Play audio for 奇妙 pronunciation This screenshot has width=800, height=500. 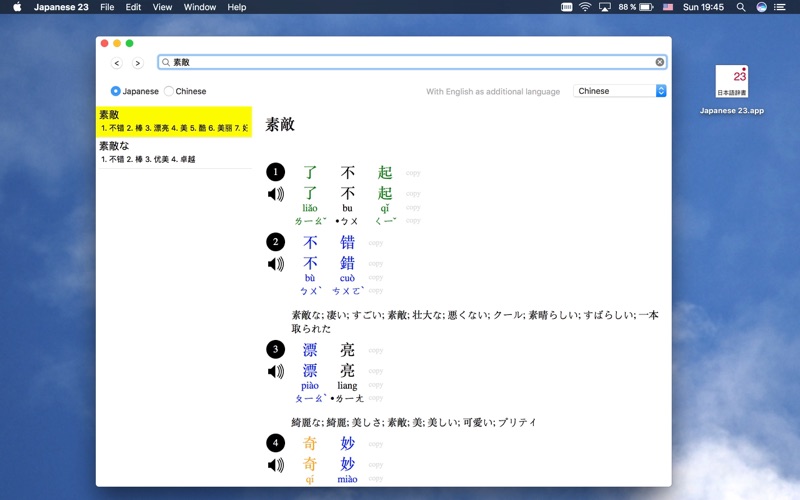pyautogui.click(x=276, y=465)
